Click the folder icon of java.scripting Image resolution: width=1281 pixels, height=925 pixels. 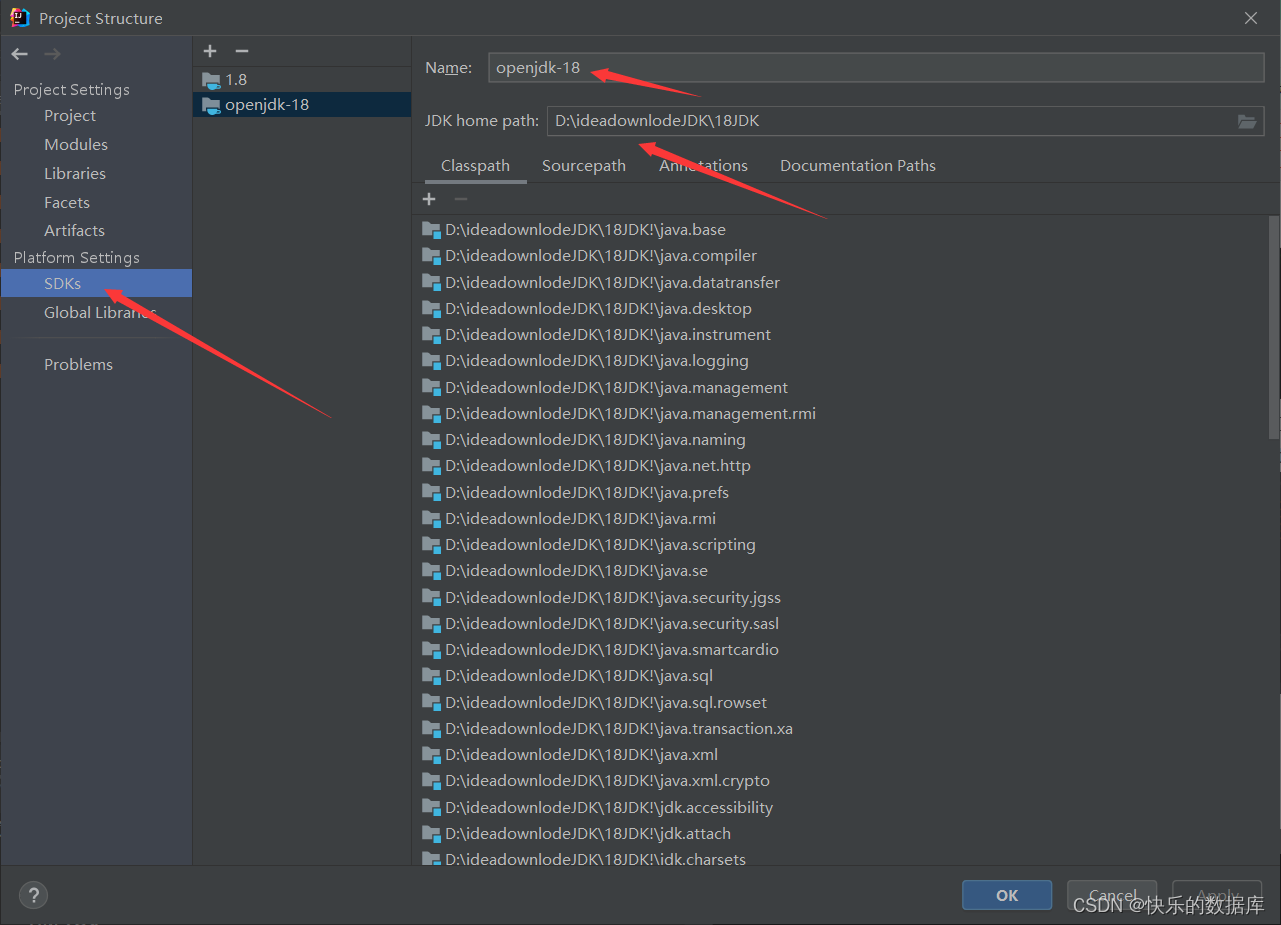click(431, 545)
